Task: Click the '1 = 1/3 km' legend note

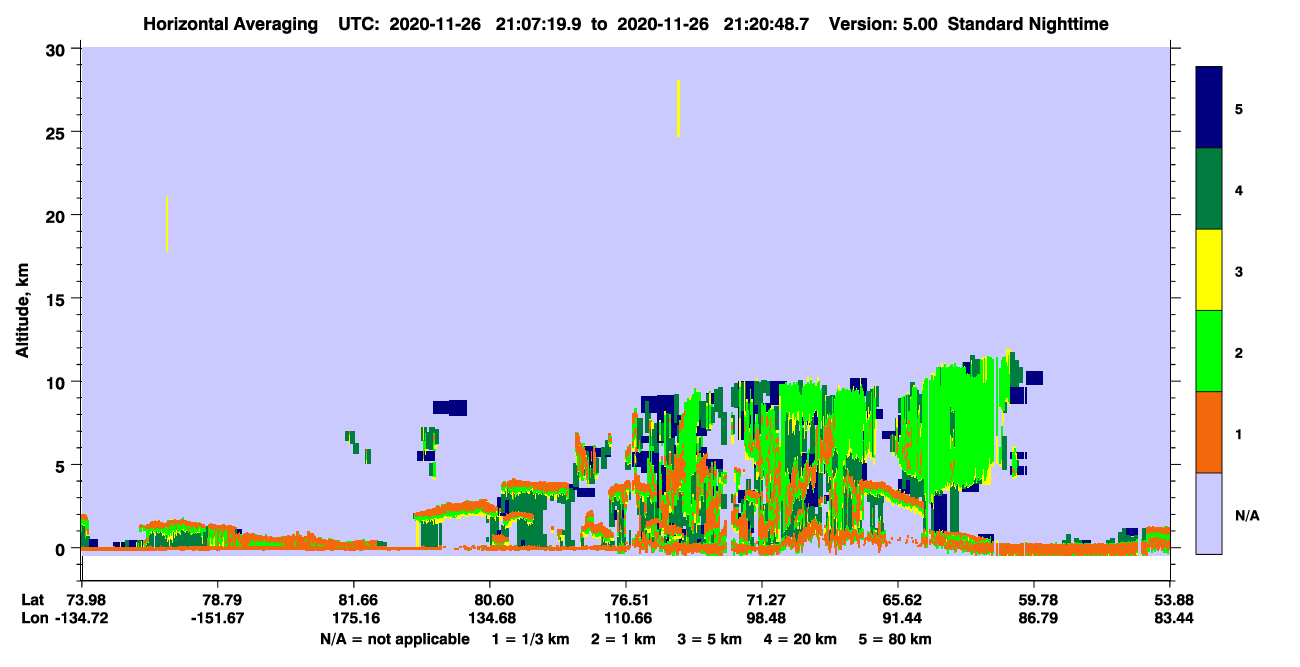Action: click(x=531, y=639)
